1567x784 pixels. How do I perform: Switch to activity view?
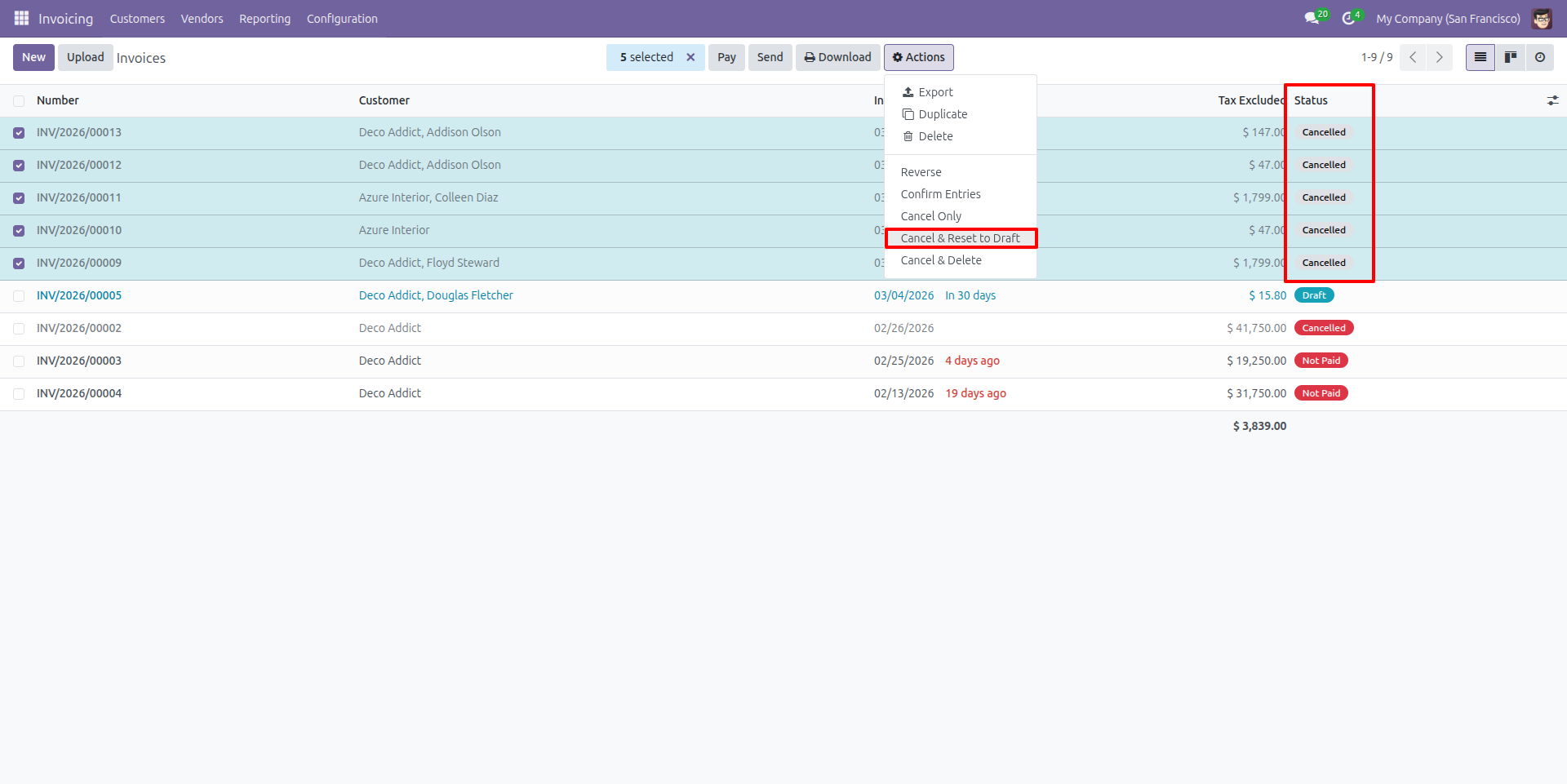click(x=1539, y=57)
